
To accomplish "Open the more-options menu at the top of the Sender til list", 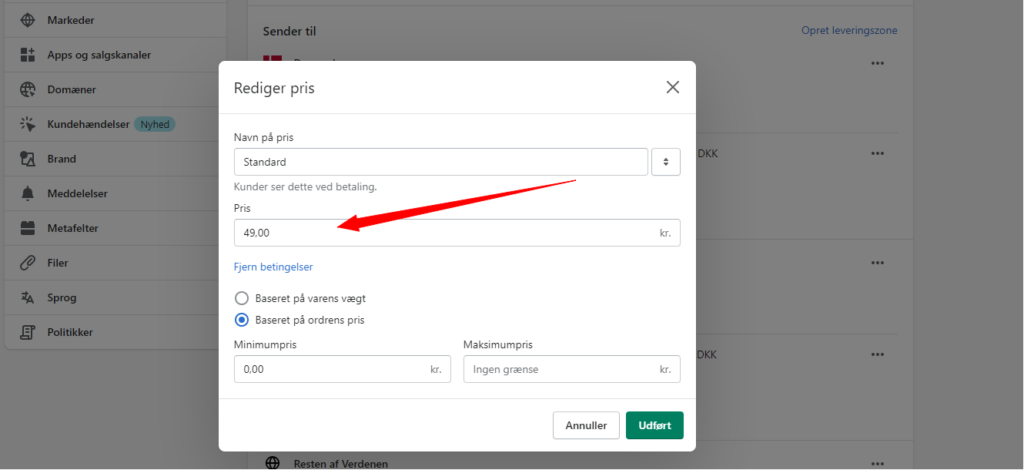I will pos(877,63).
